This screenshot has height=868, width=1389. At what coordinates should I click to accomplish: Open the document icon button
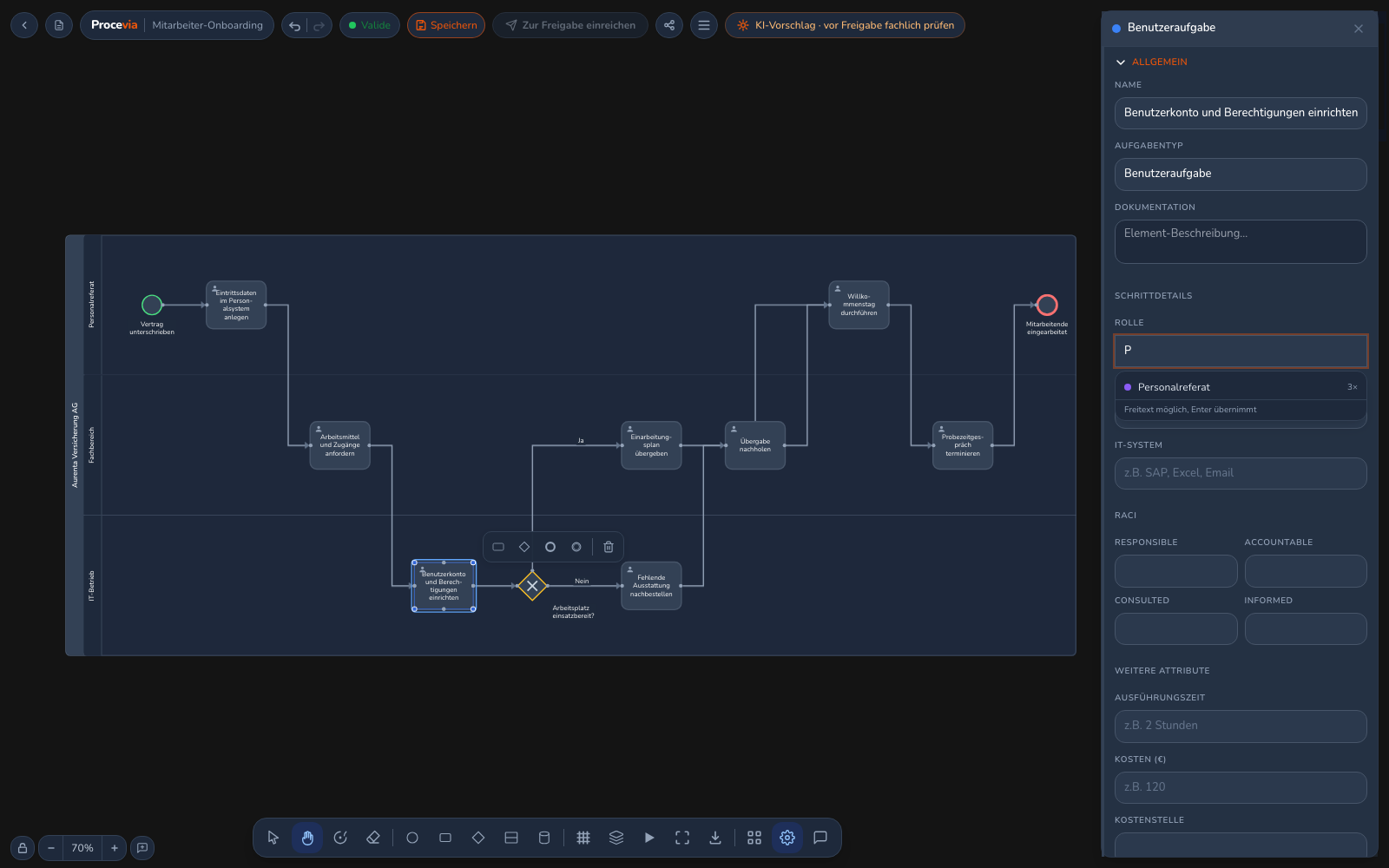[x=59, y=25]
